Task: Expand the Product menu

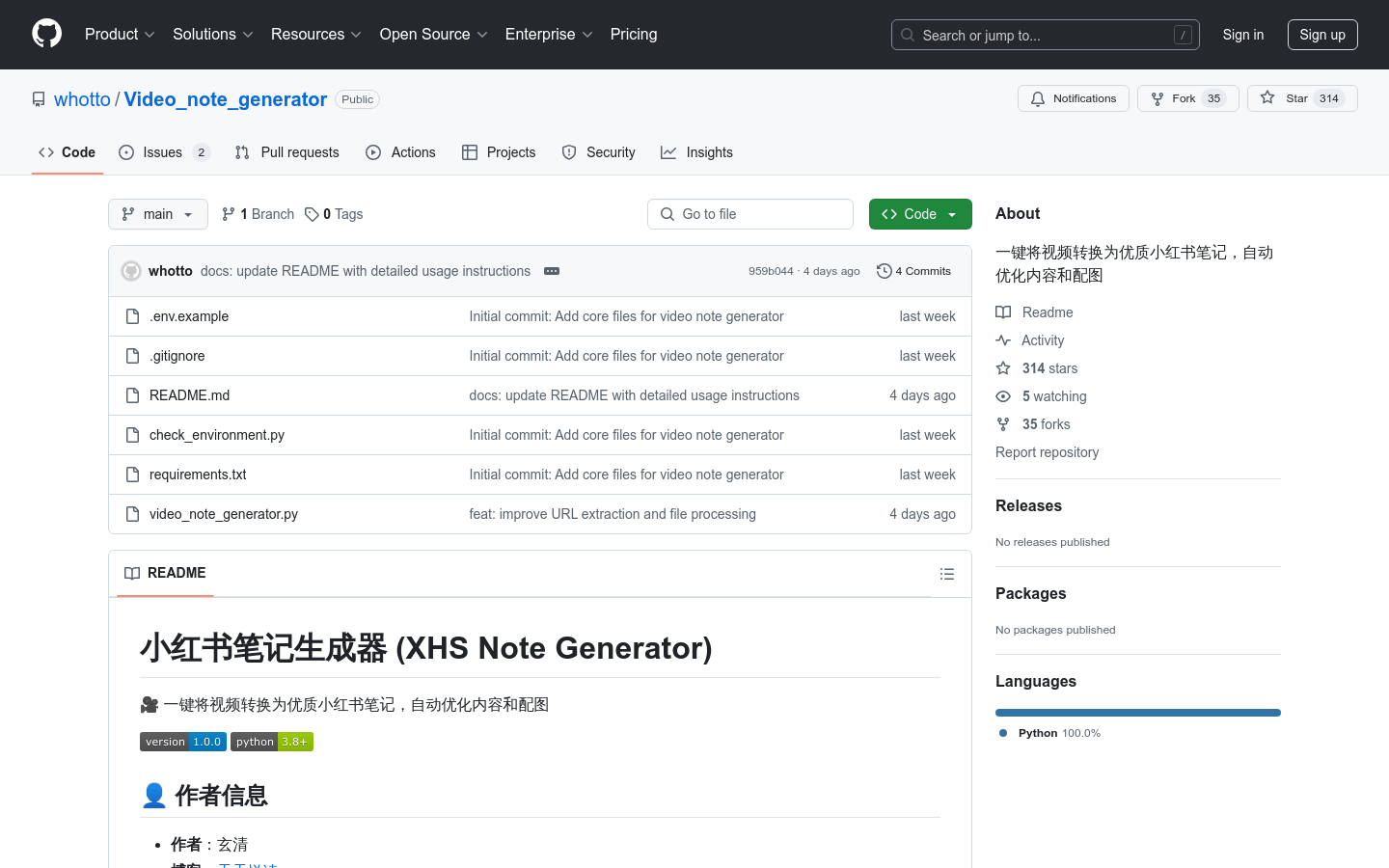Action: coord(120,35)
